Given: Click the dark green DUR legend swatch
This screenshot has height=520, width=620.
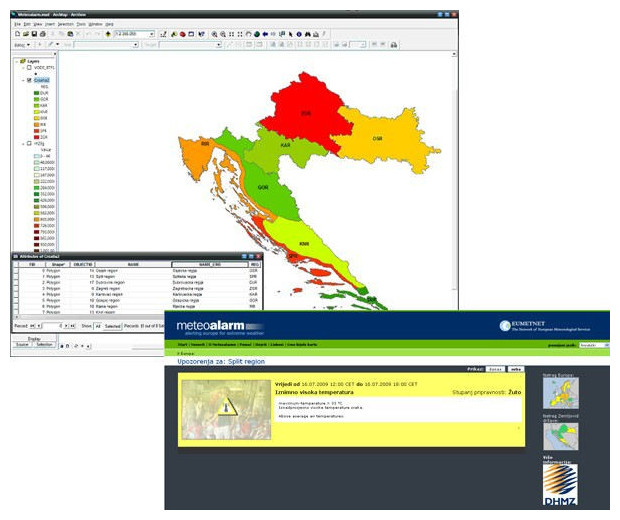Looking at the screenshot, I should coord(36,93).
